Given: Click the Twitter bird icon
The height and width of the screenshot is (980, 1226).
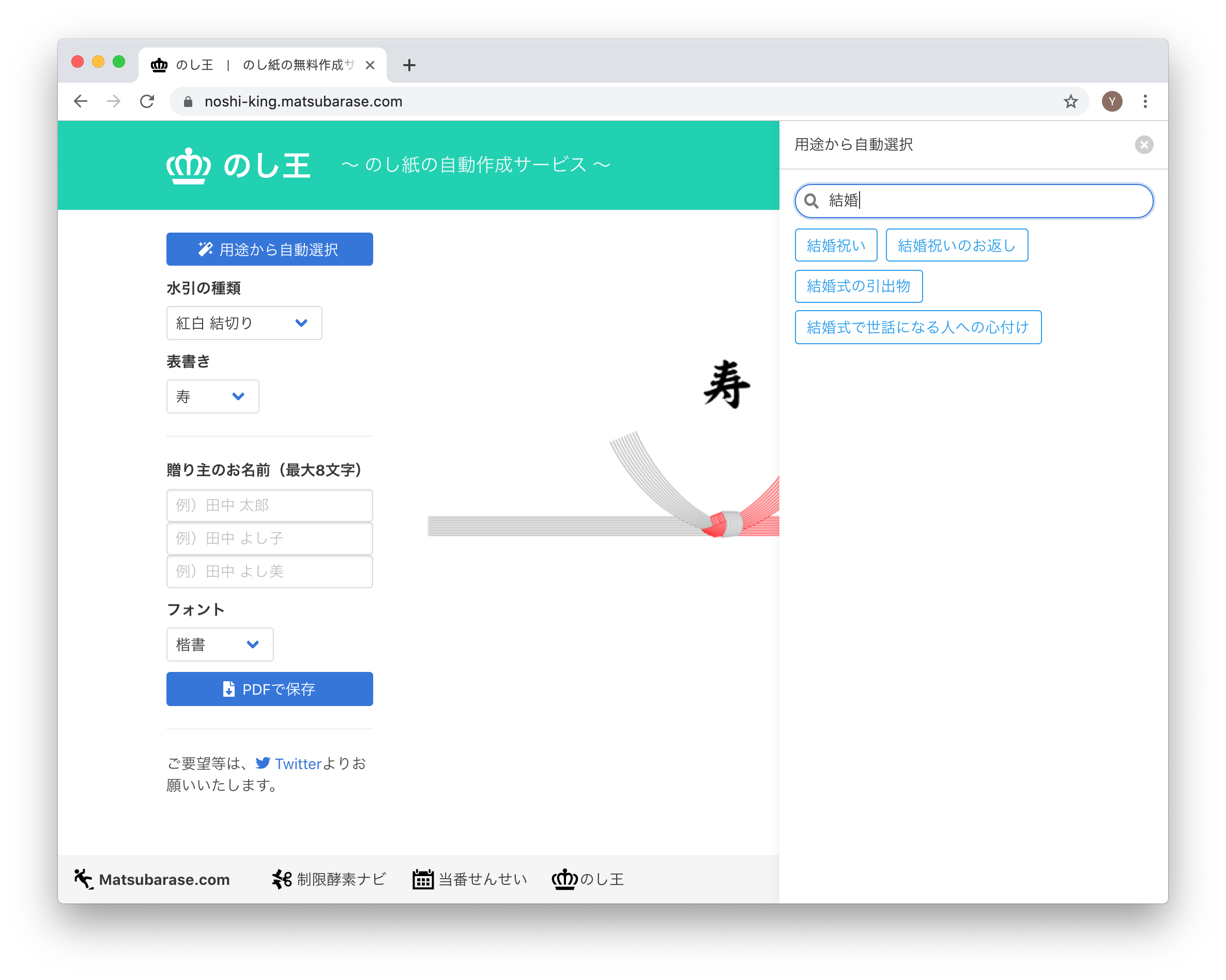Looking at the screenshot, I should pyautogui.click(x=263, y=763).
